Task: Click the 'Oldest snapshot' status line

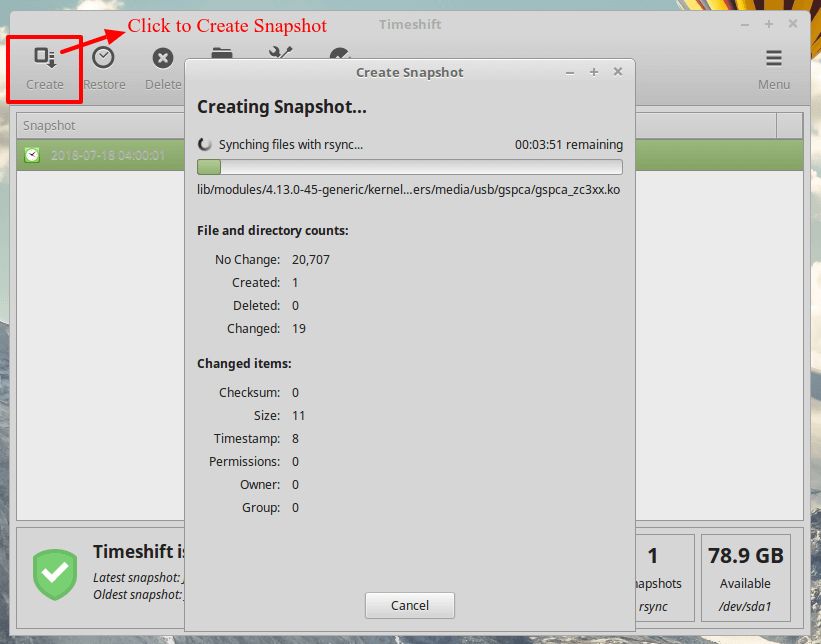Action: click(x=139, y=595)
